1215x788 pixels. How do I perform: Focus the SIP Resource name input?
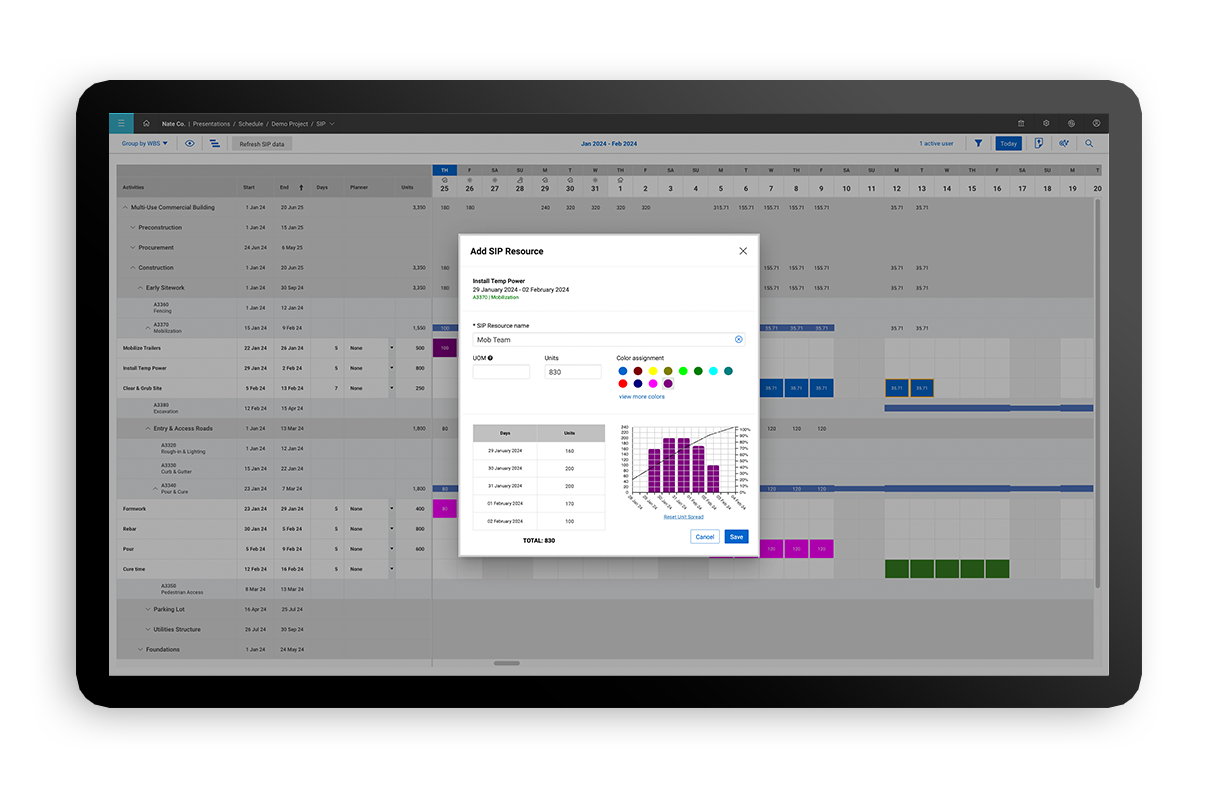(609, 340)
